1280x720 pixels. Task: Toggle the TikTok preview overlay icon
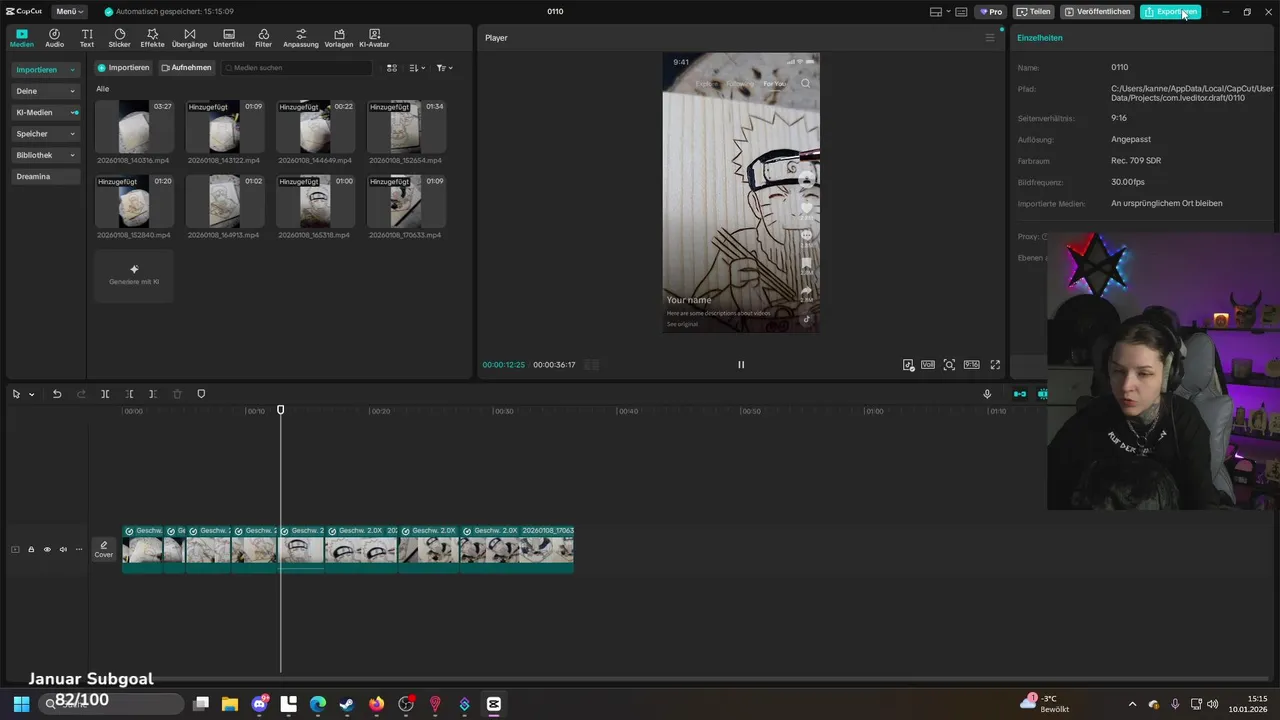pyautogui.click(x=908, y=365)
